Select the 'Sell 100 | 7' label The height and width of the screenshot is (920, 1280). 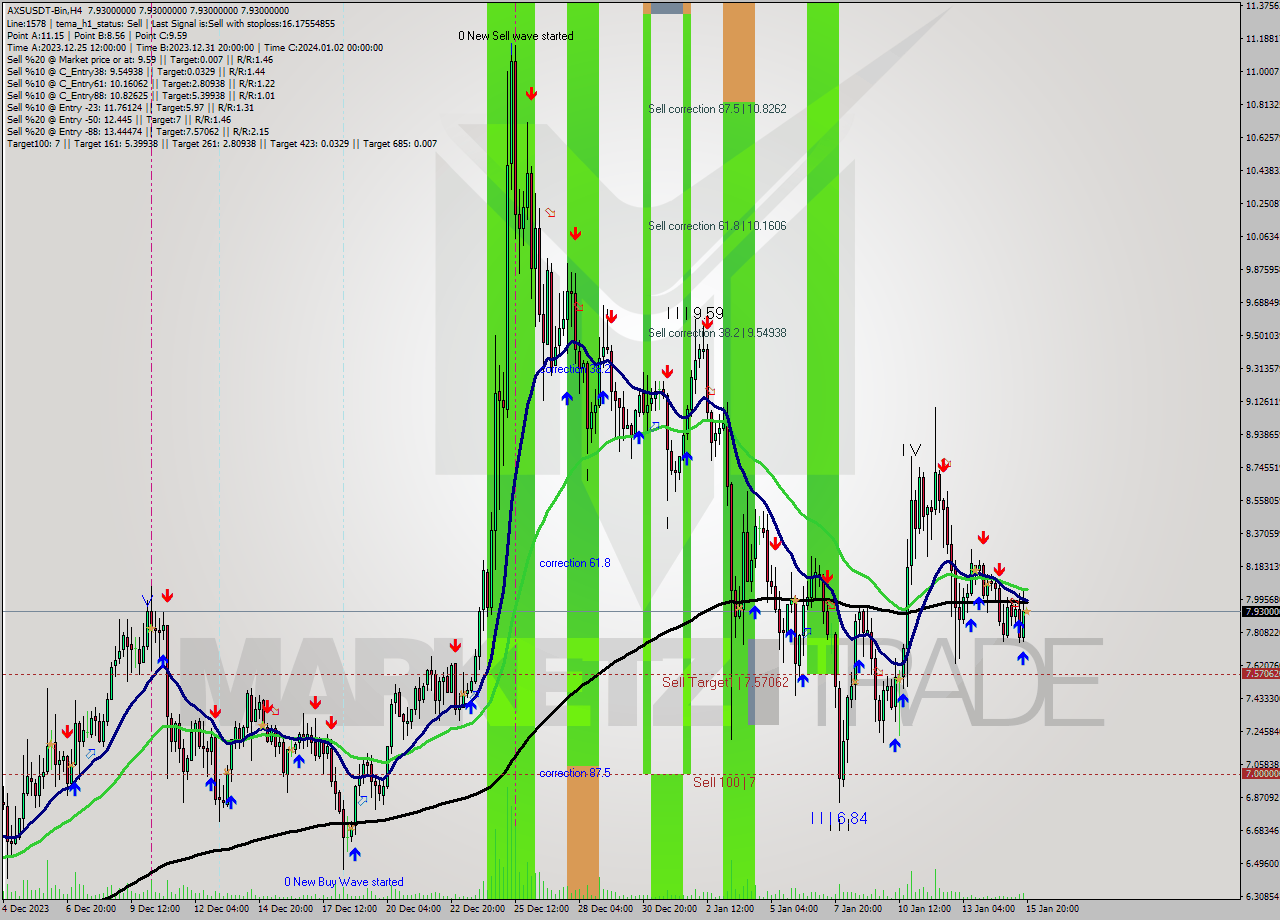724,782
